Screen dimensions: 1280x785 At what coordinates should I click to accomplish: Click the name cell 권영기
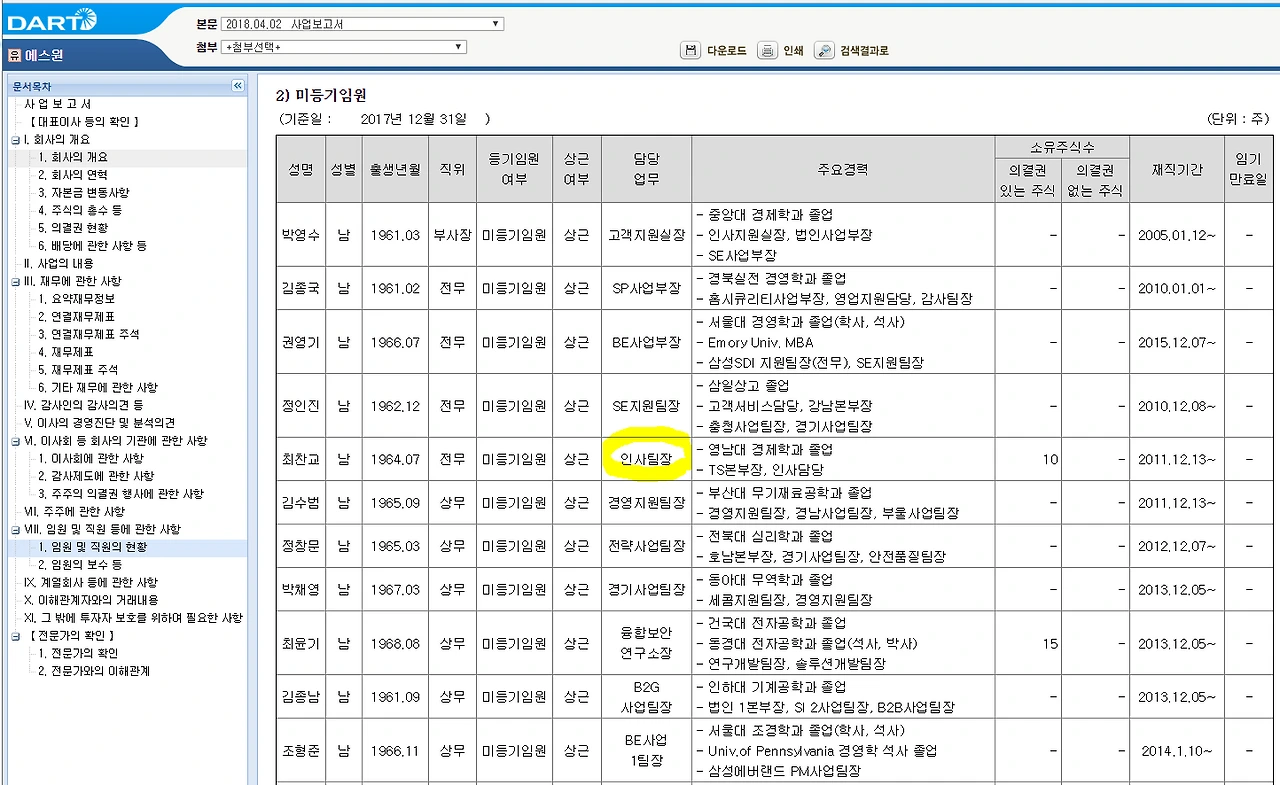(x=300, y=342)
